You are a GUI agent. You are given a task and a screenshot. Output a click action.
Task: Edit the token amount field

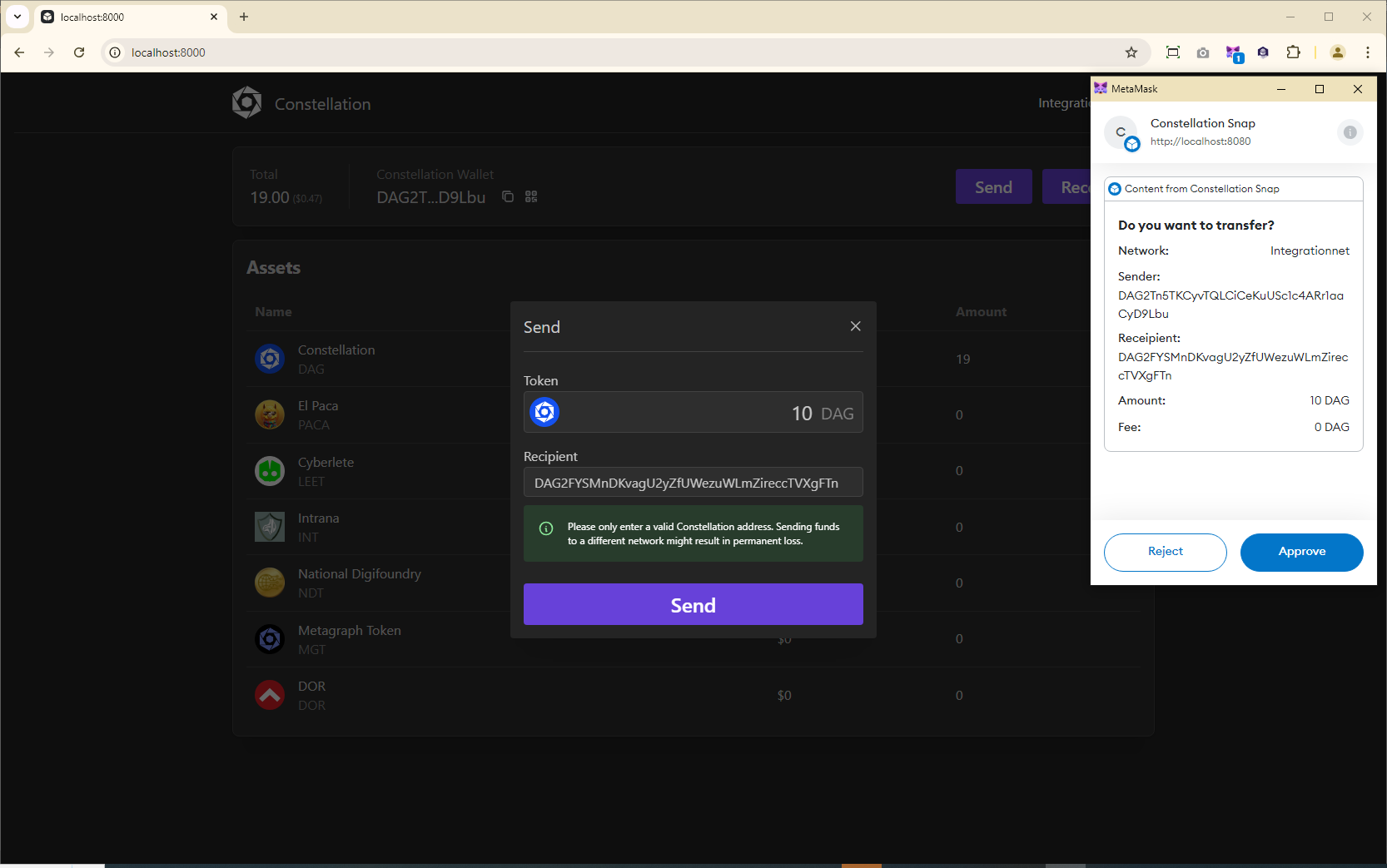(x=693, y=413)
